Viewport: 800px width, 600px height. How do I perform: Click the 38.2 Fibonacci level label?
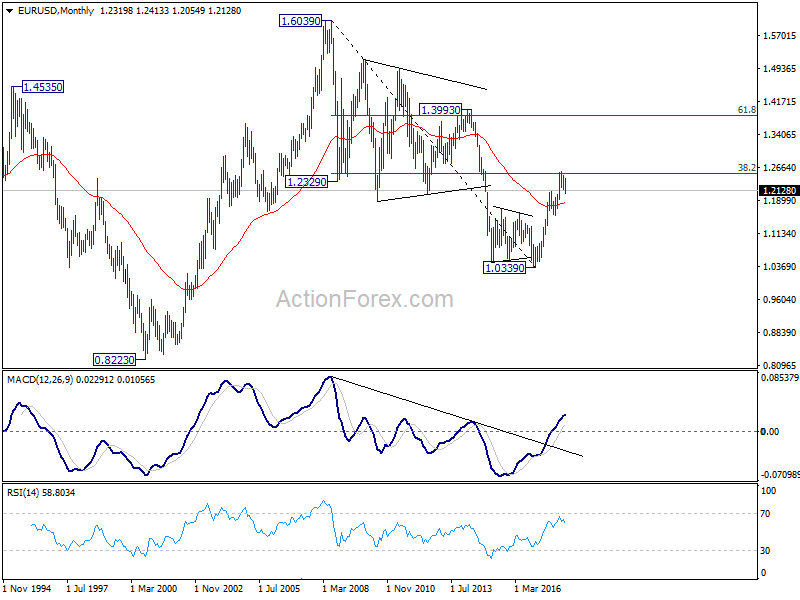pyautogui.click(x=746, y=167)
